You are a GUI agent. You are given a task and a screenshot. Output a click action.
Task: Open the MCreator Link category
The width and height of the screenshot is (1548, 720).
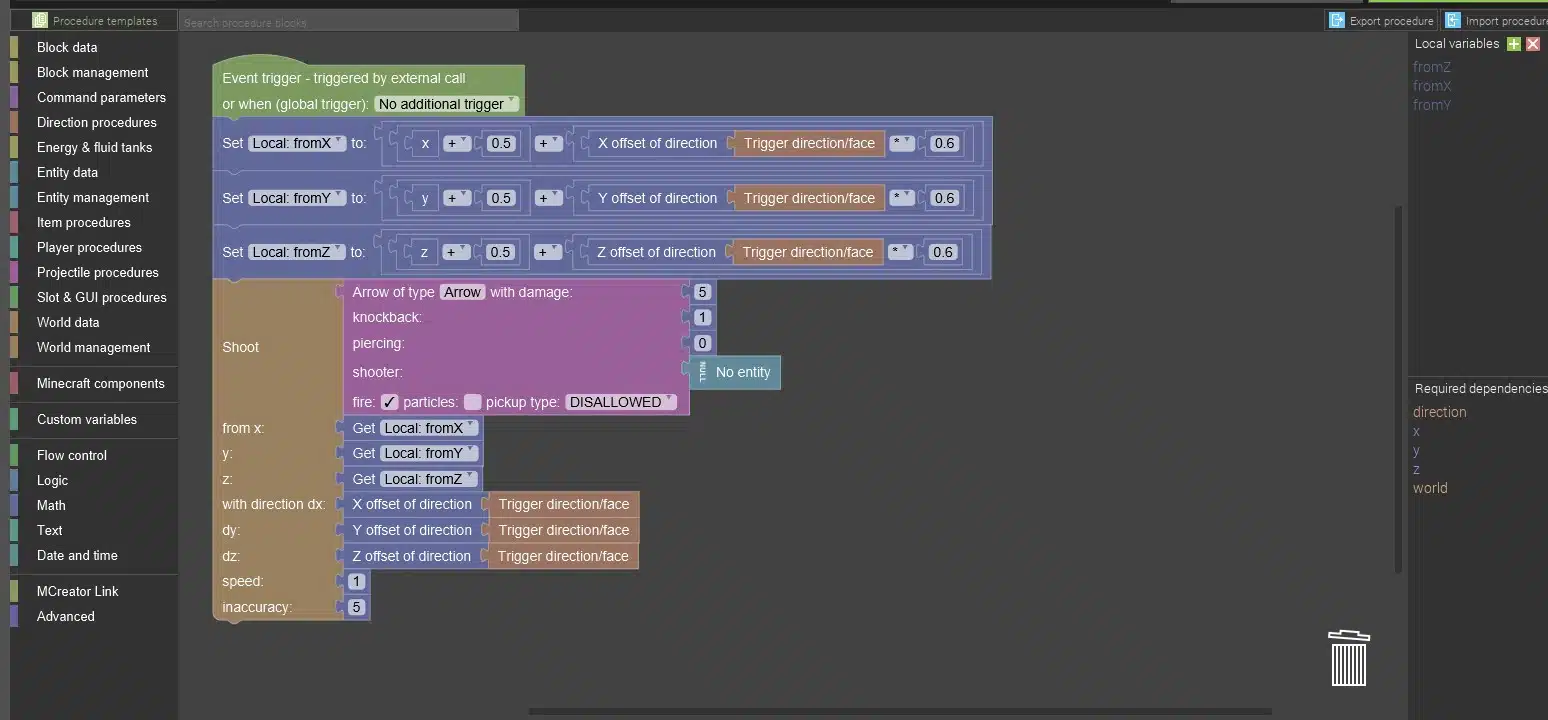78,591
